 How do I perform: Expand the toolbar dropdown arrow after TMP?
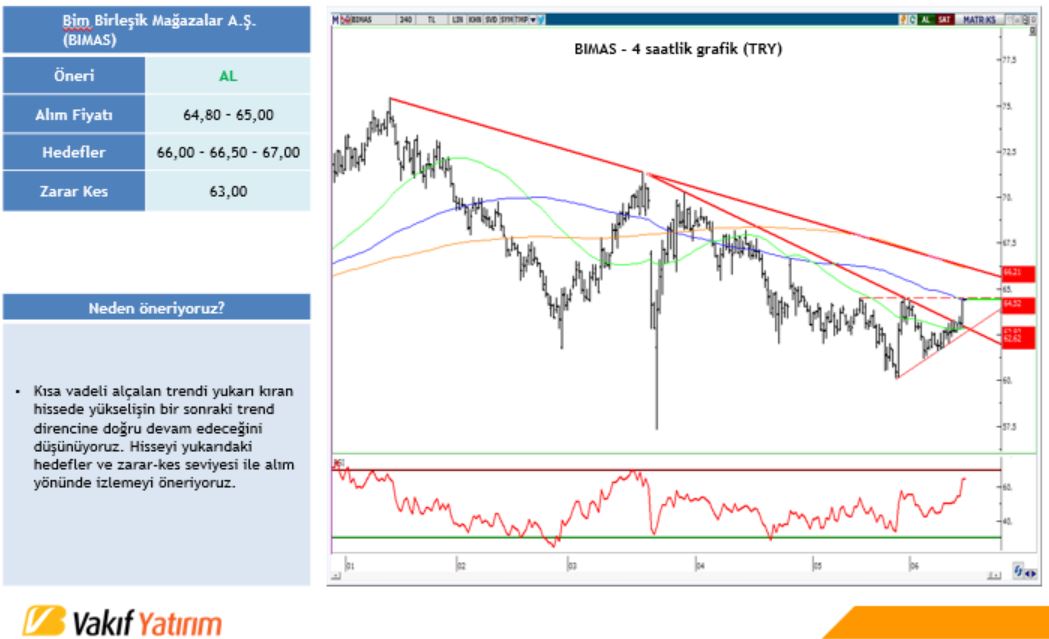tap(533, 20)
